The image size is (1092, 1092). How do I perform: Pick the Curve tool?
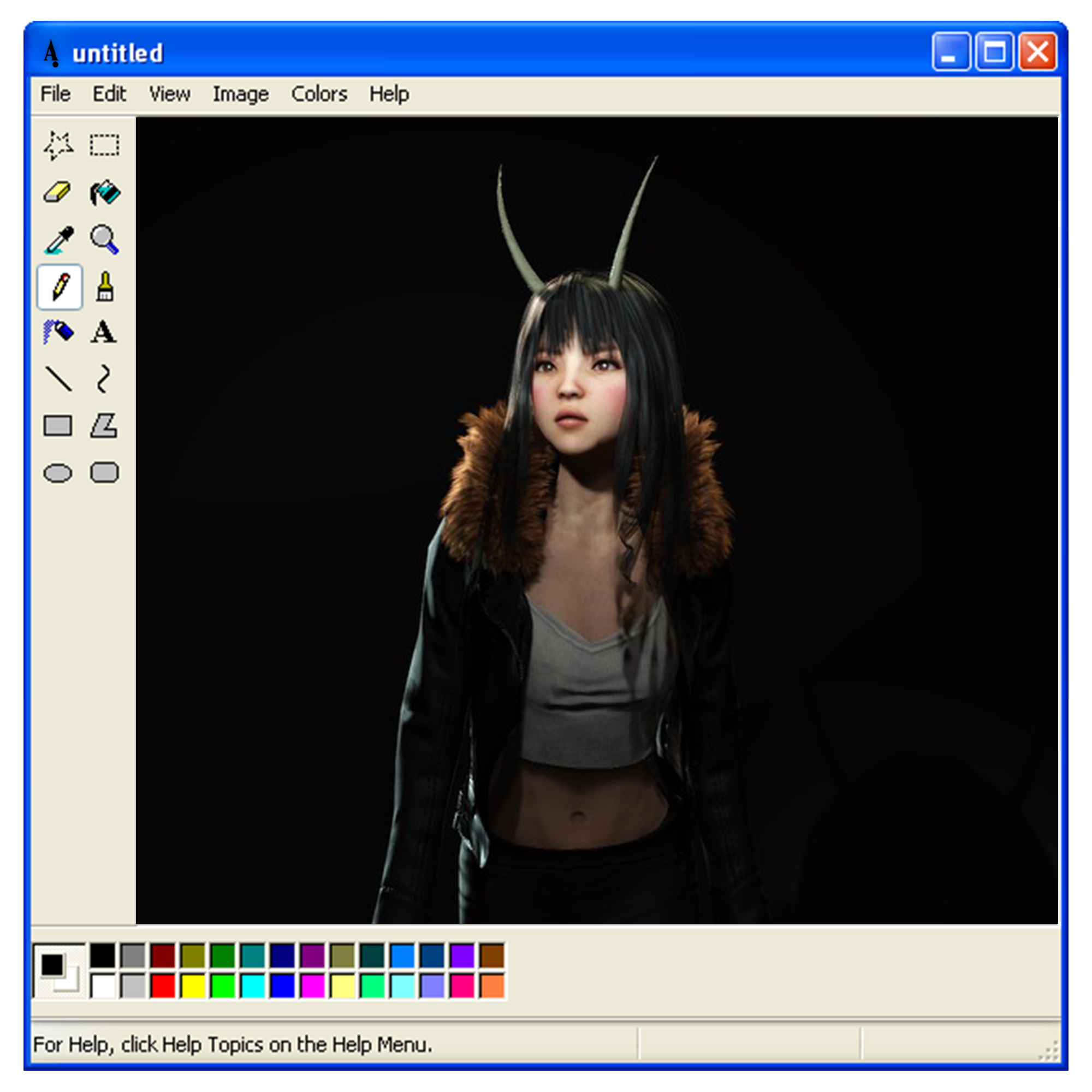(105, 379)
